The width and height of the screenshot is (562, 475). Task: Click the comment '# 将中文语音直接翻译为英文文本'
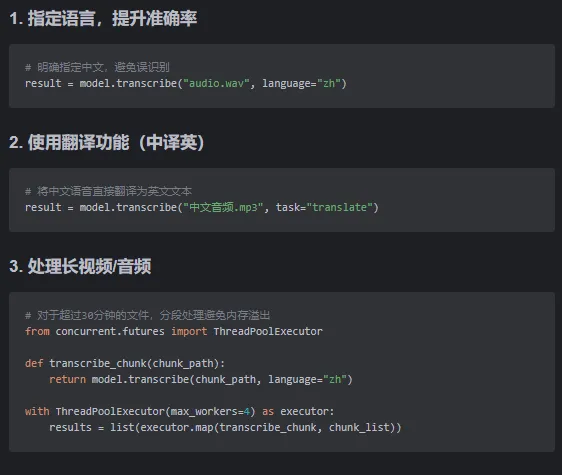(x=108, y=191)
